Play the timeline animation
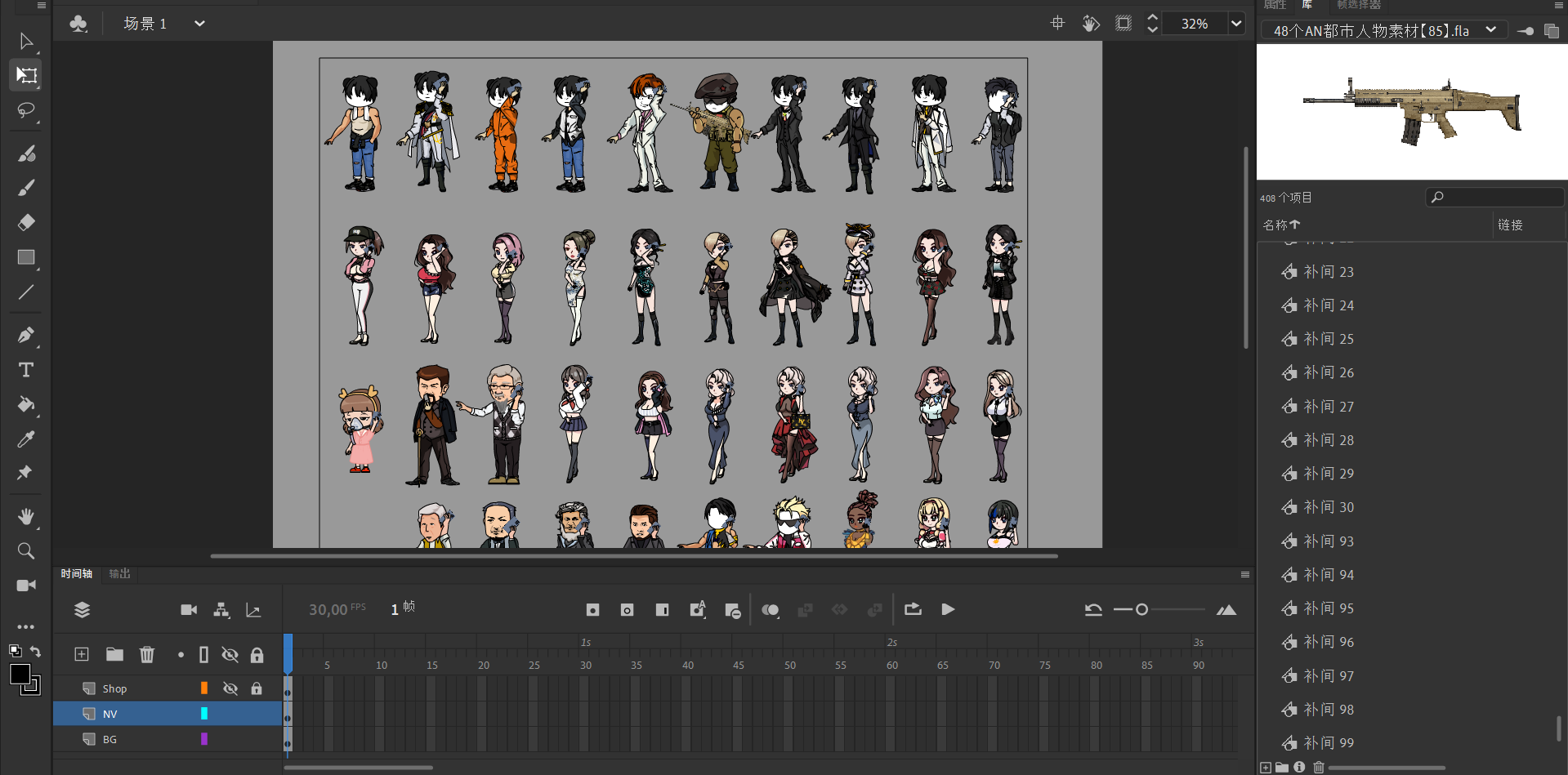 [x=948, y=609]
